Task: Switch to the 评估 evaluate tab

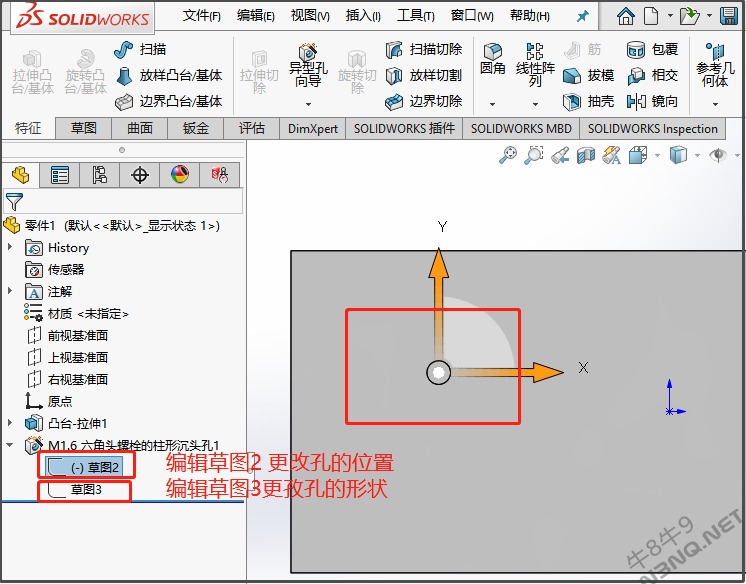Action: pos(252,128)
